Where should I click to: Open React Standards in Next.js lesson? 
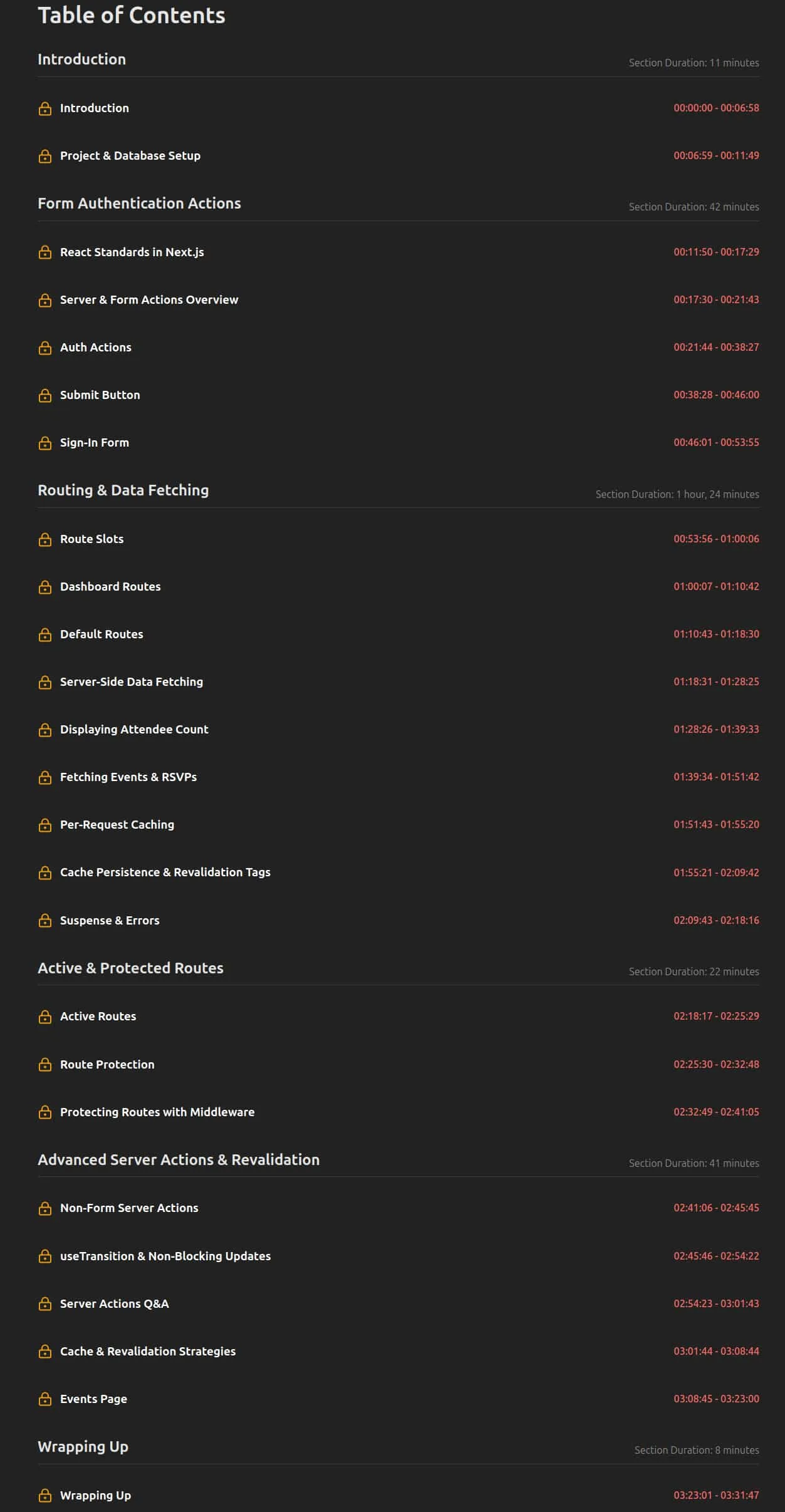coord(132,252)
